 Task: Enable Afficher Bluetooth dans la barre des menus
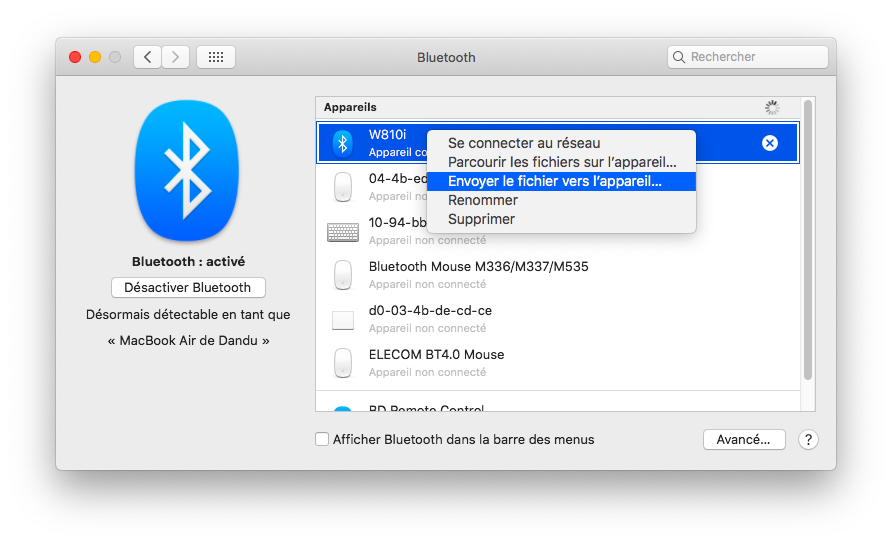322,439
